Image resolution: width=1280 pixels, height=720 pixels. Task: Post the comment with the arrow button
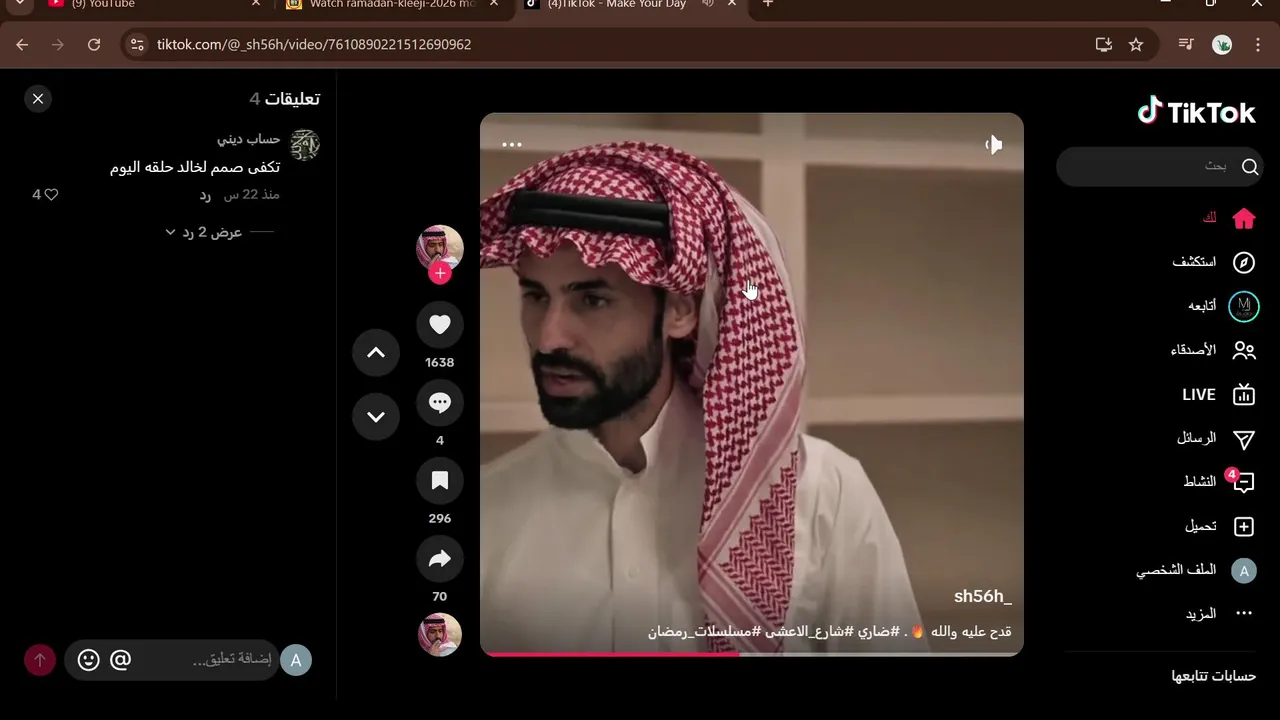point(40,660)
